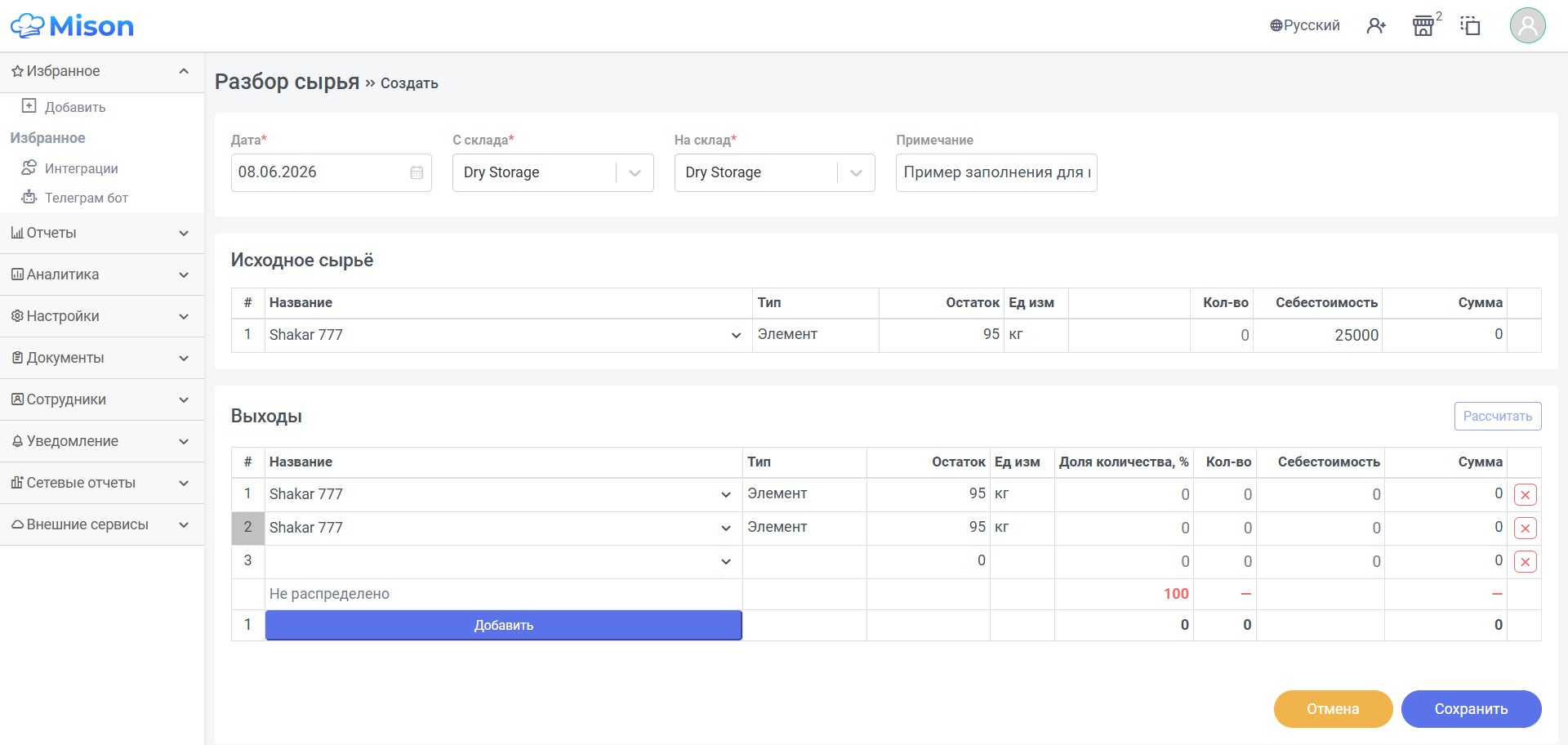Open source material Shakar 777 name dropdown
The height and width of the screenshot is (745, 1568).
point(507,335)
